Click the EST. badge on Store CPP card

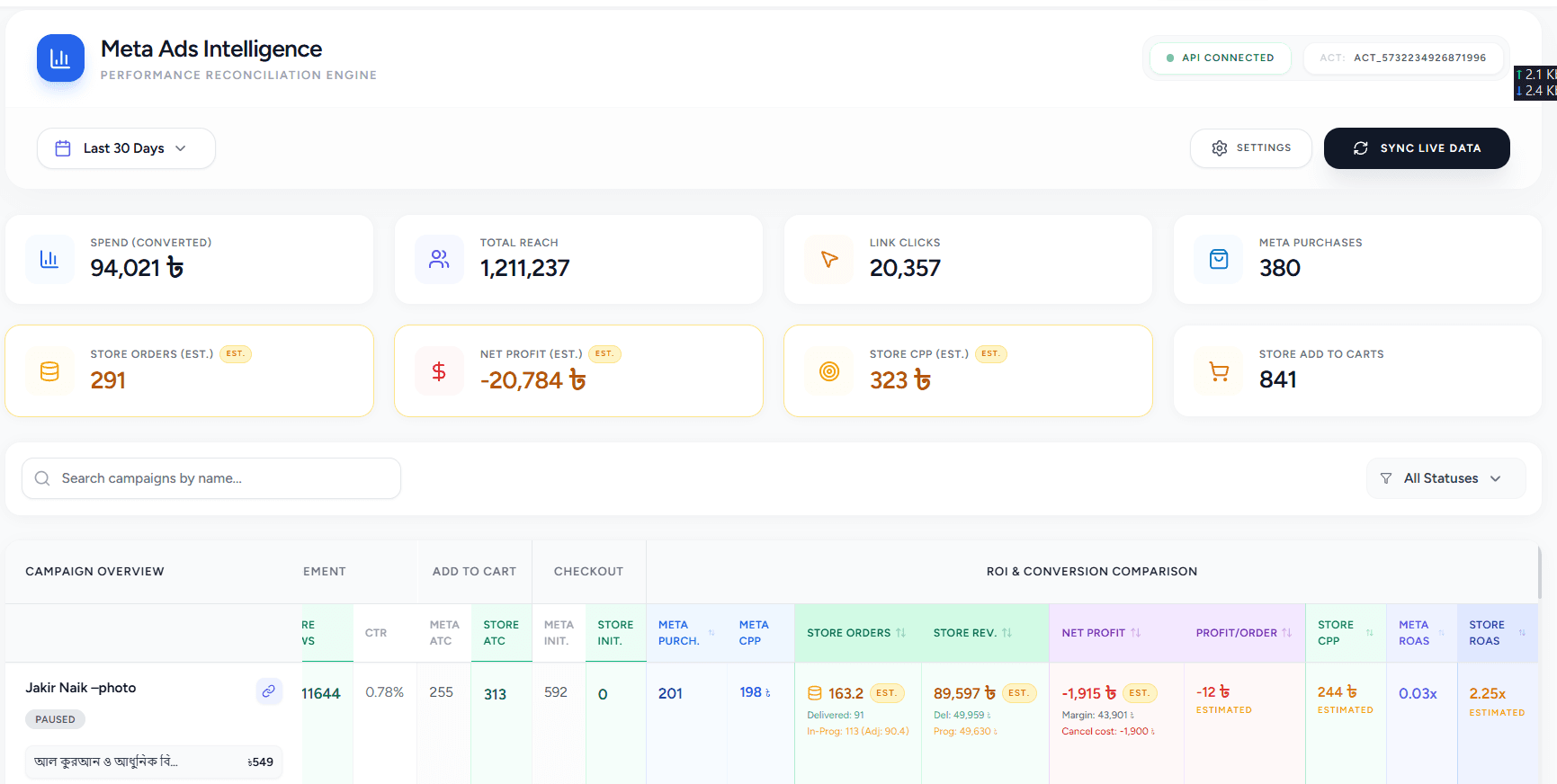[990, 354]
